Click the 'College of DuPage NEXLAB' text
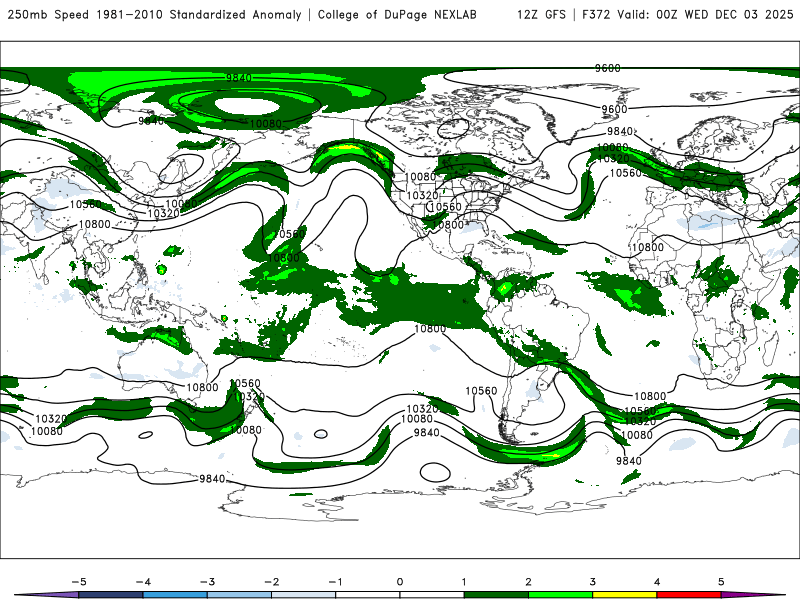 point(397,14)
